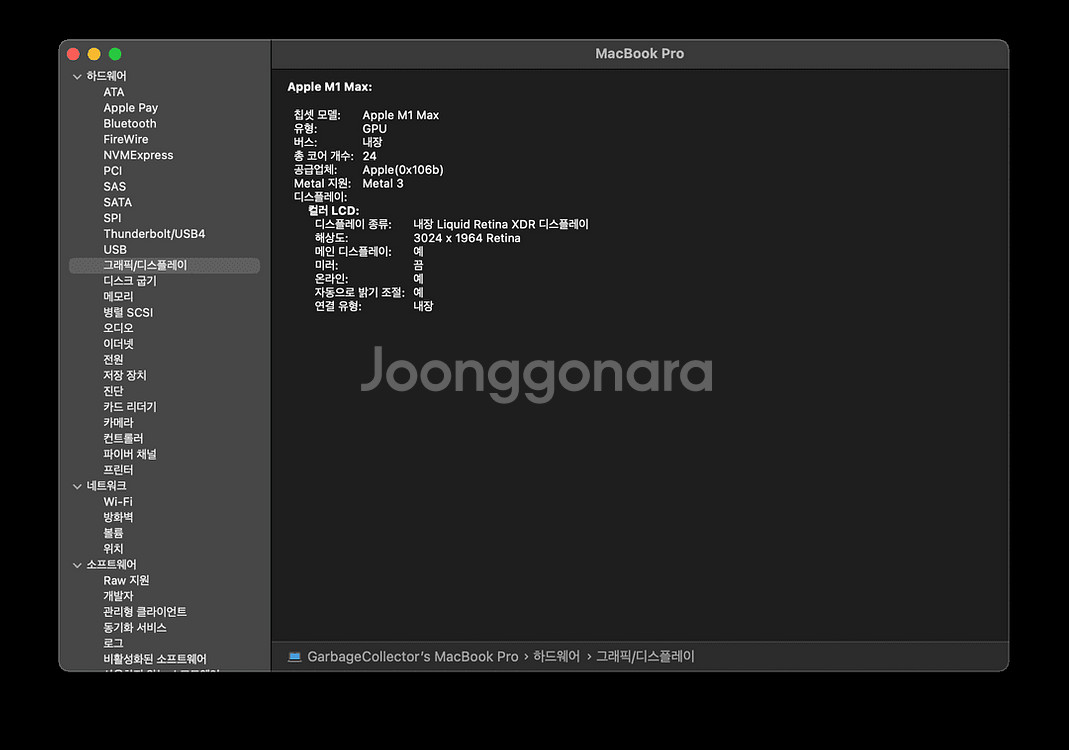
Task: Select 카메라 in the sidebar
Action: click(x=118, y=422)
